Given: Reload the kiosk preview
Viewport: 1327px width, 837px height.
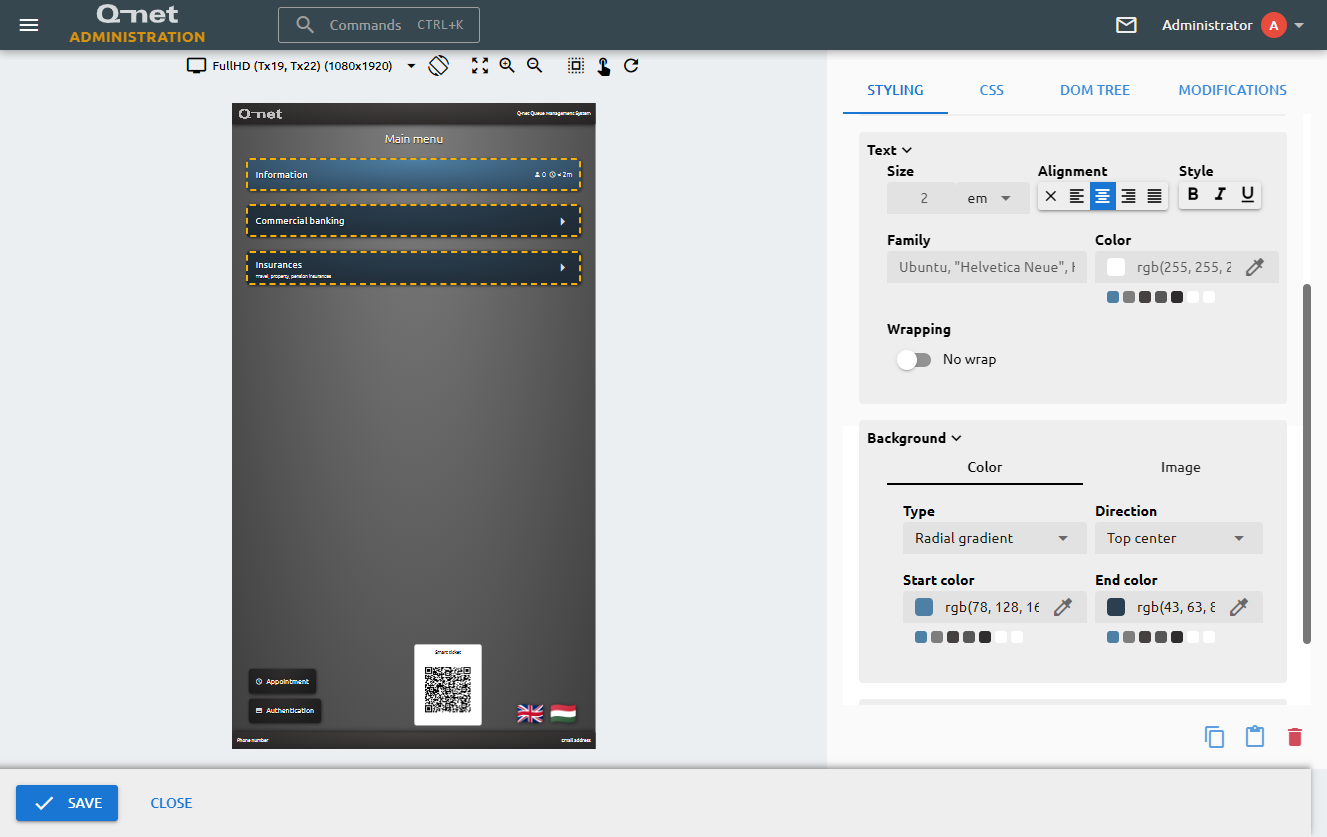Looking at the screenshot, I should point(631,66).
